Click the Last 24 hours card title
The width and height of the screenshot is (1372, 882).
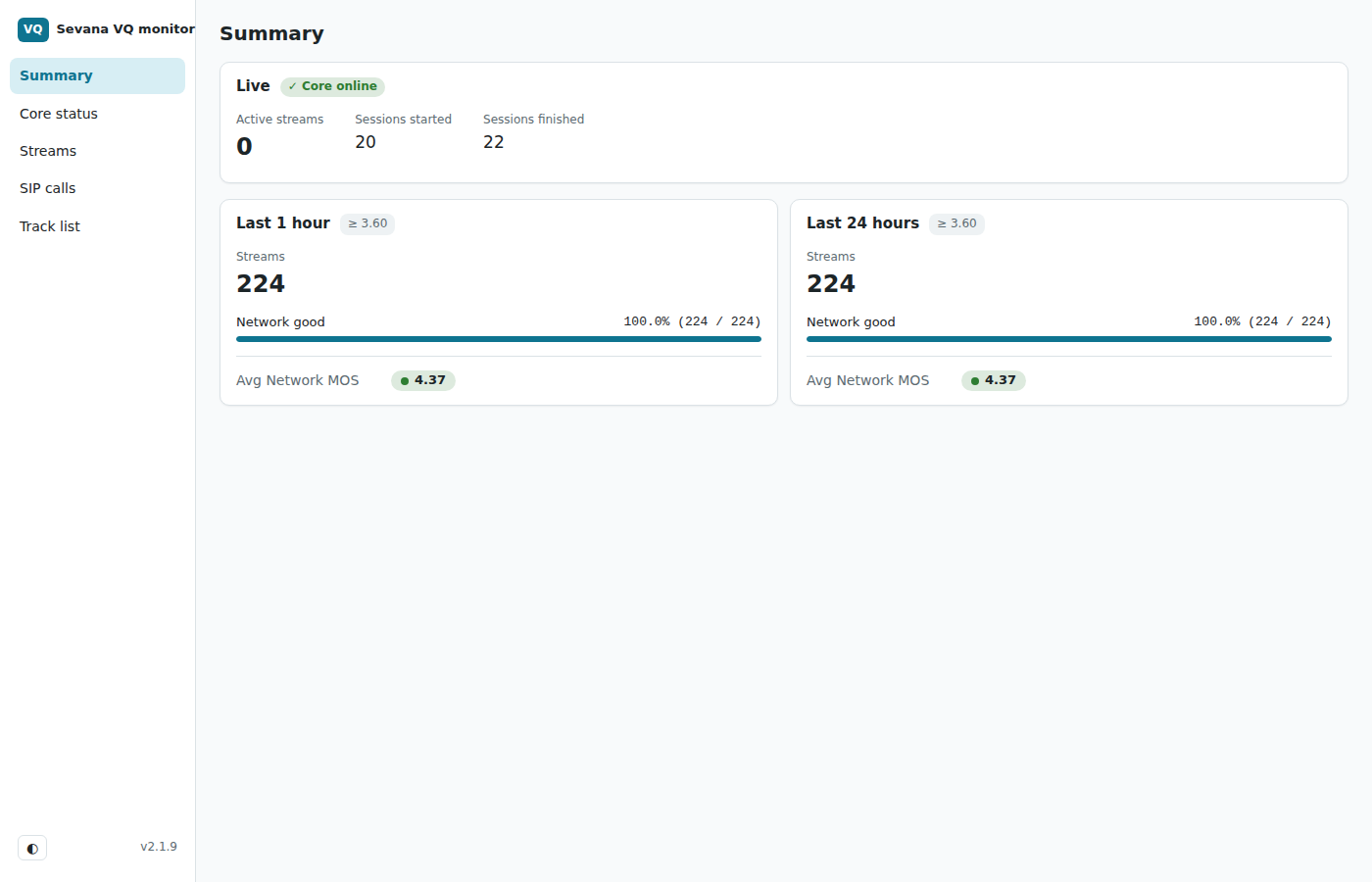pyautogui.click(x=862, y=223)
